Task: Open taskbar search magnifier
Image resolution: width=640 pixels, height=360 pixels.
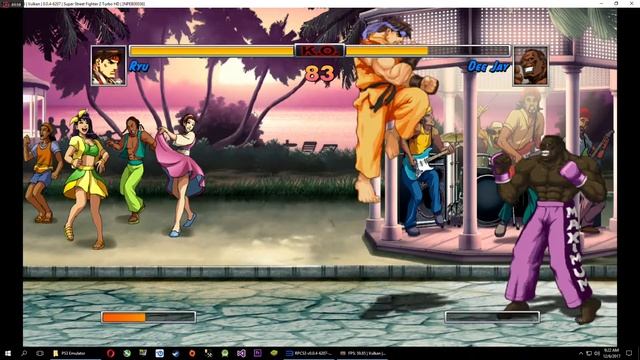Action: (x=24, y=353)
